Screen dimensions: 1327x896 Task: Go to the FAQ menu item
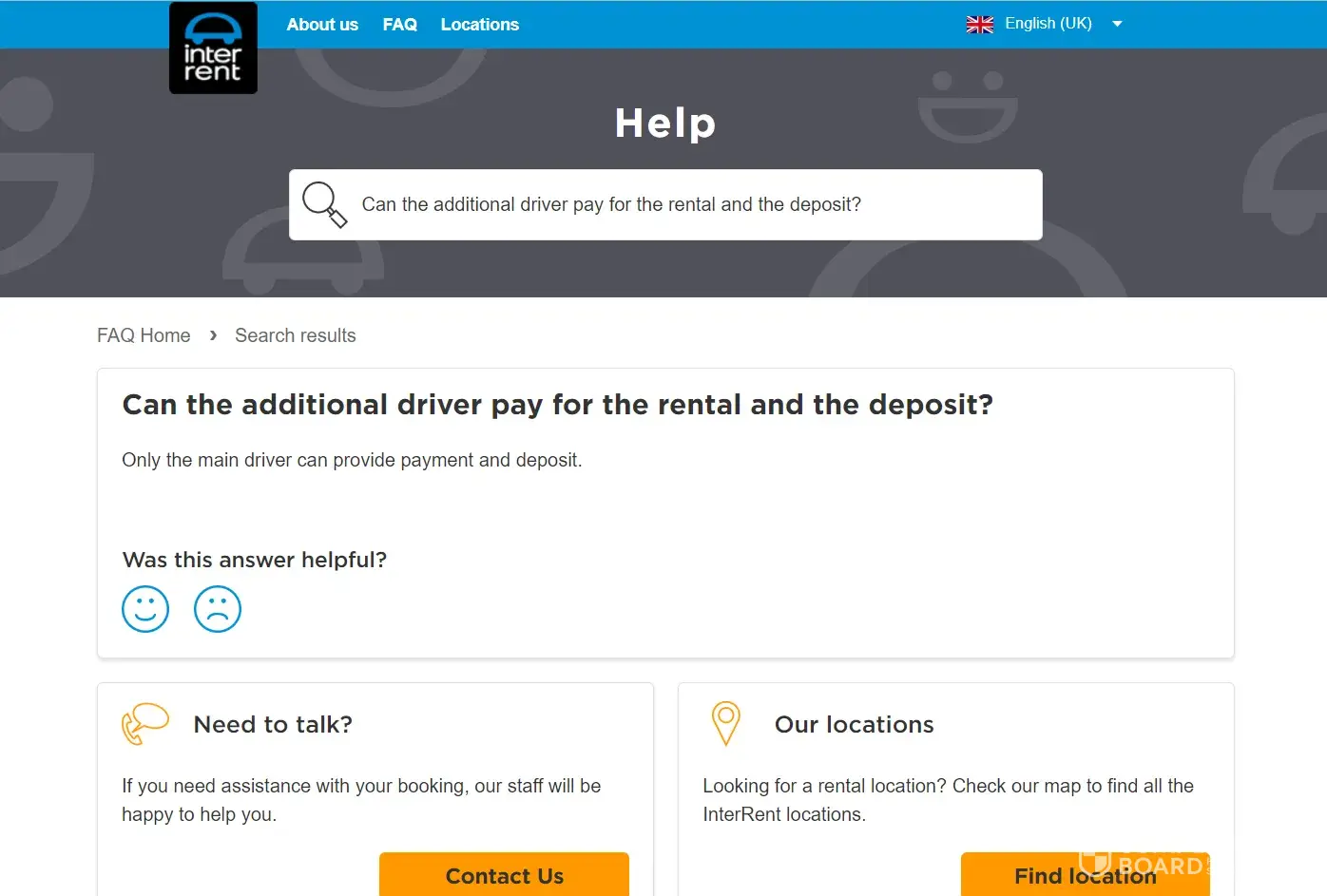(399, 25)
